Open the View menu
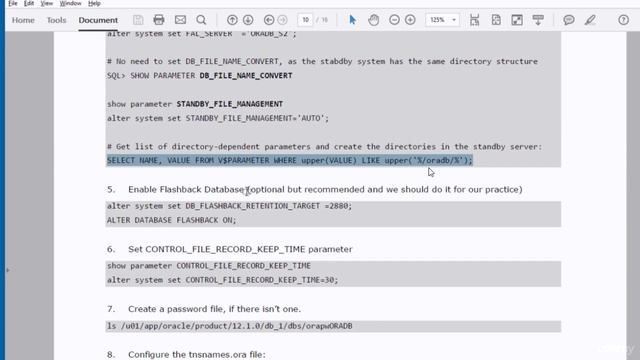 tap(47, 3)
